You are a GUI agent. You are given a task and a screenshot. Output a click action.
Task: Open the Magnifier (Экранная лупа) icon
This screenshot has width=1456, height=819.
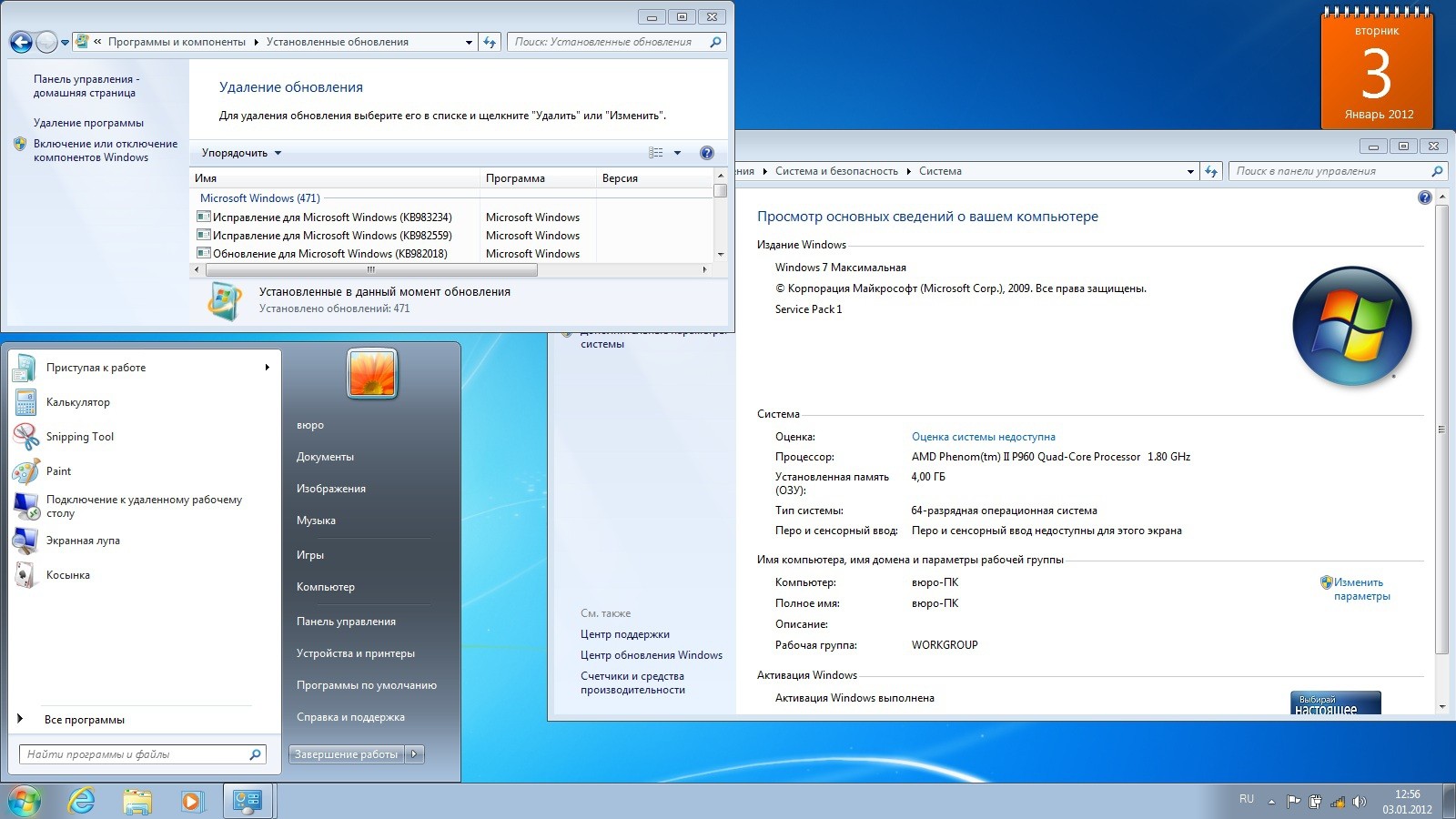[x=25, y=541]
